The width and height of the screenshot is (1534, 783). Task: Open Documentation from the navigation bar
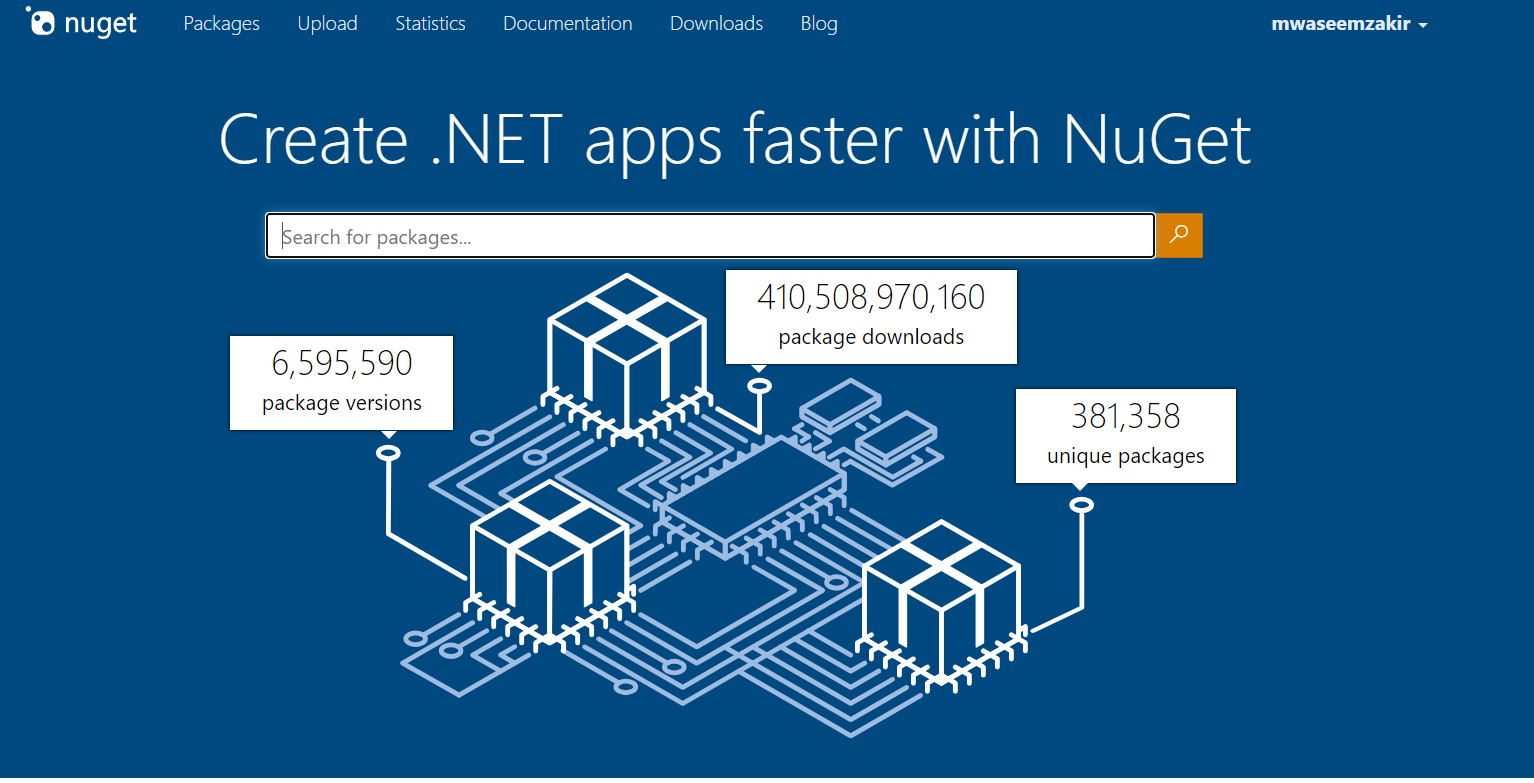coord(568,23)
